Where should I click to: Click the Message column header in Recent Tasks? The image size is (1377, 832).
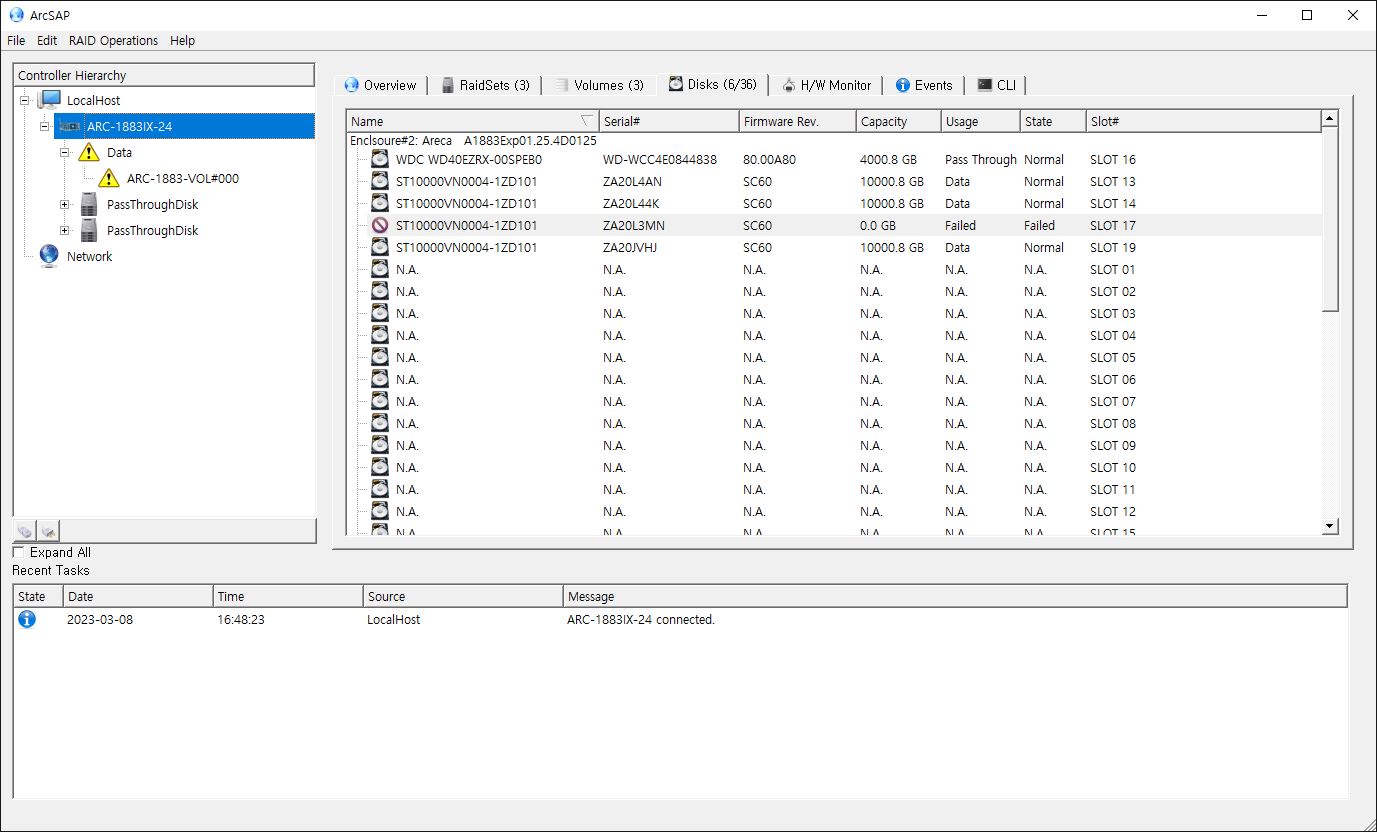[955, 596]
